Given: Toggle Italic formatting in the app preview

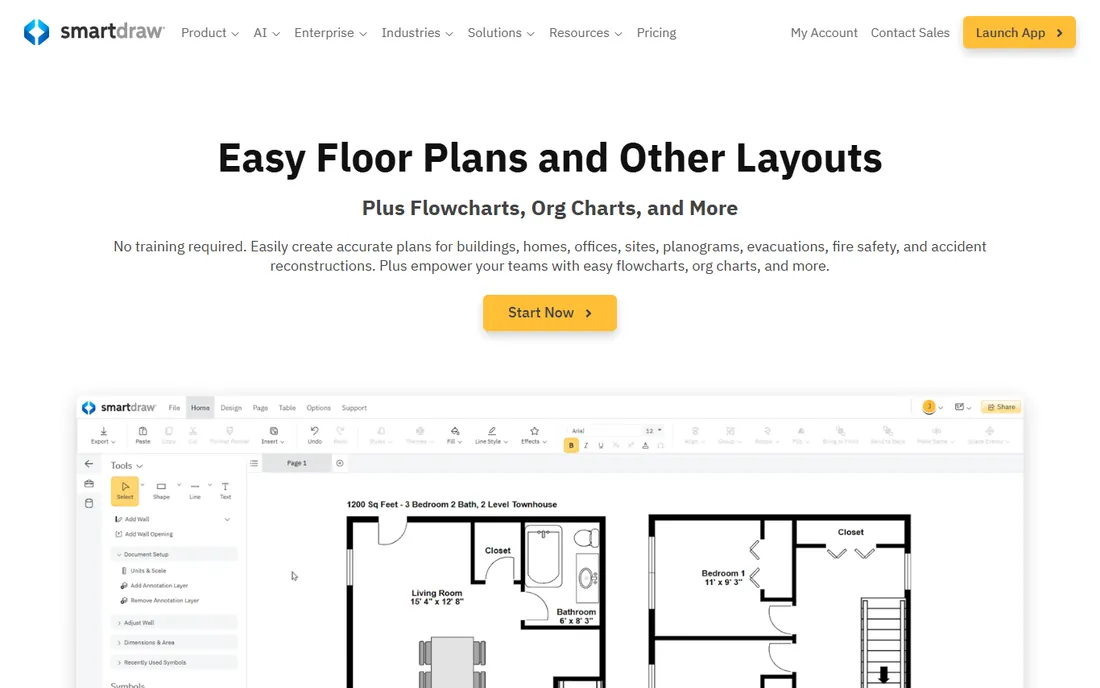Looking at the screenshot, I should (x=586, y=445).
